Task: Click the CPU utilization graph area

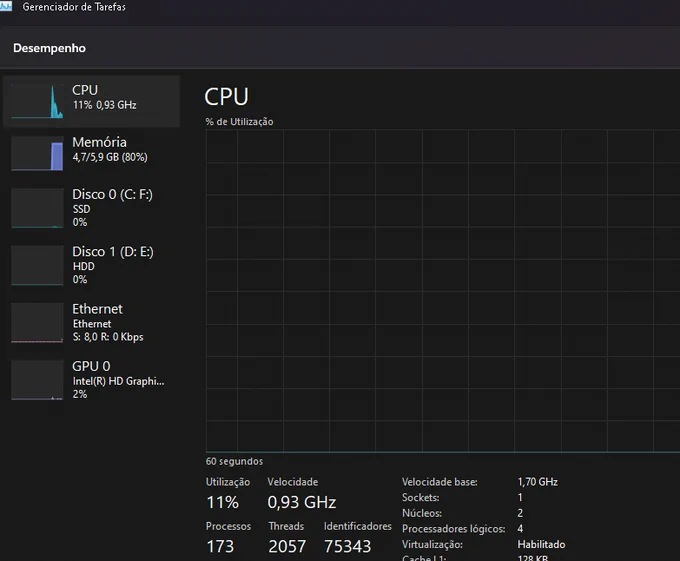Action: click(443, 290)
